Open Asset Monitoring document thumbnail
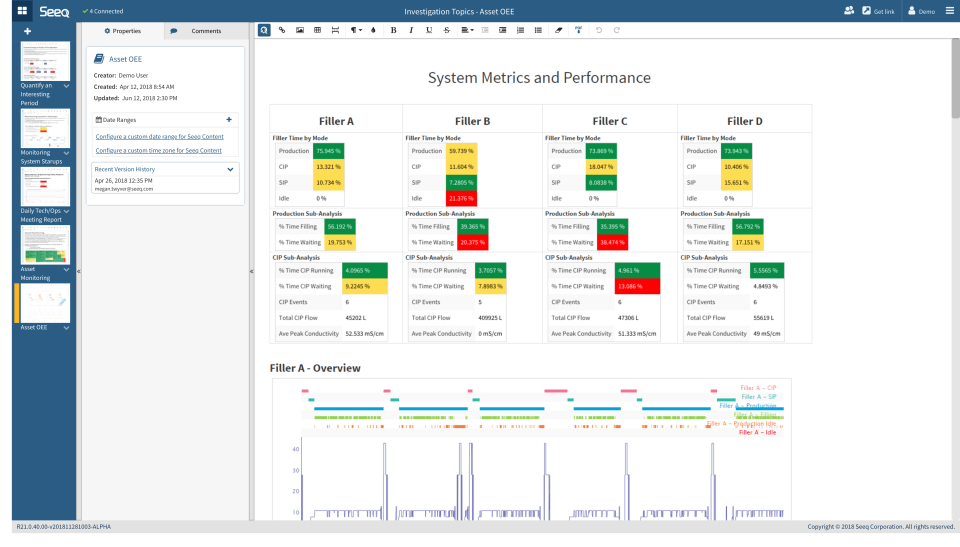The width and height of the screenshot is (960, 547). [45, 244]
